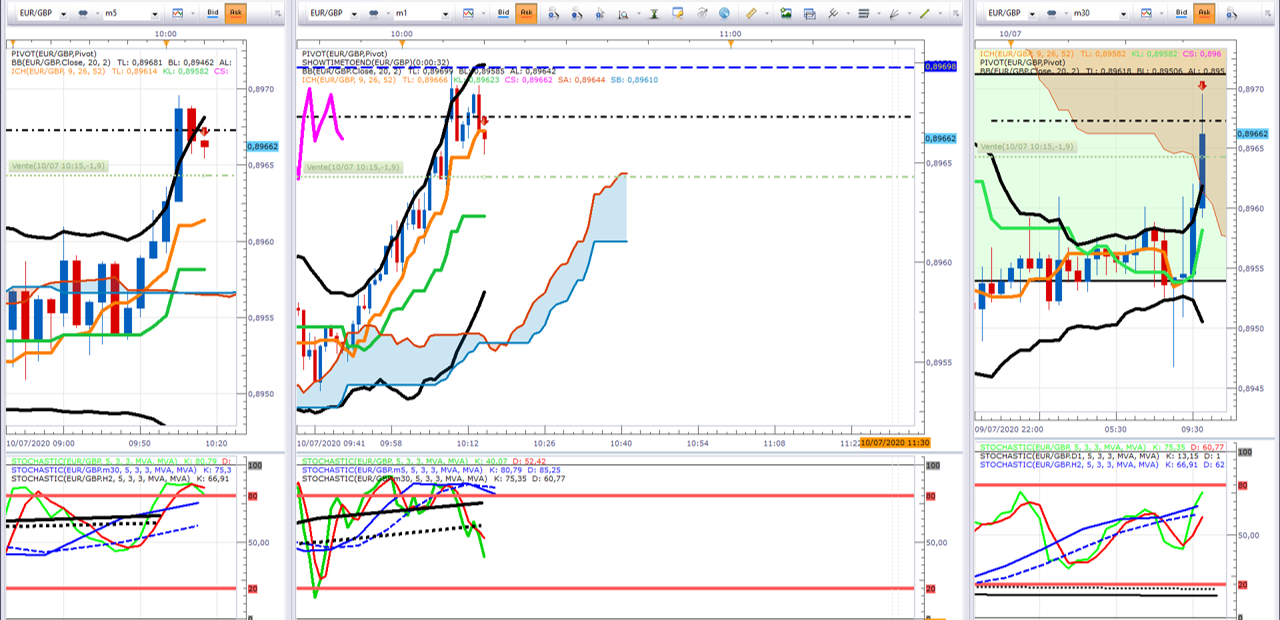Expand chart type arrow in m1 chart
Viewport: 1280px width, 620px height.
(484, 14)
